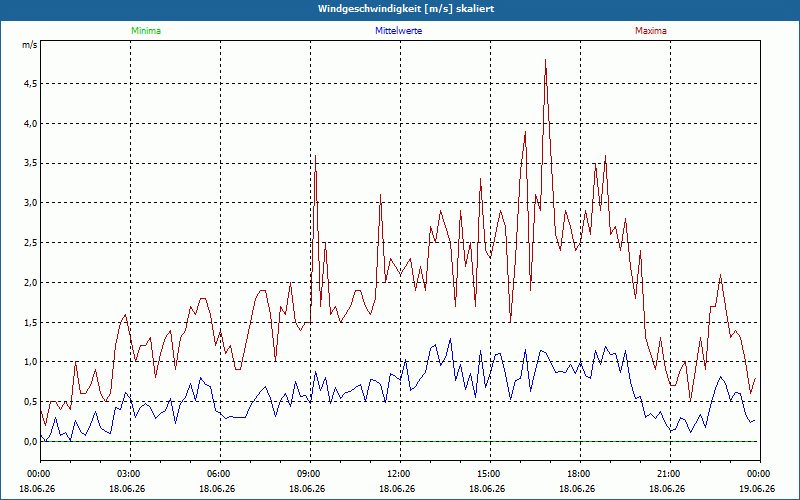Click the 15:00 time axis label
Viewport: 800px width, 500px height.
click(488, 474)
